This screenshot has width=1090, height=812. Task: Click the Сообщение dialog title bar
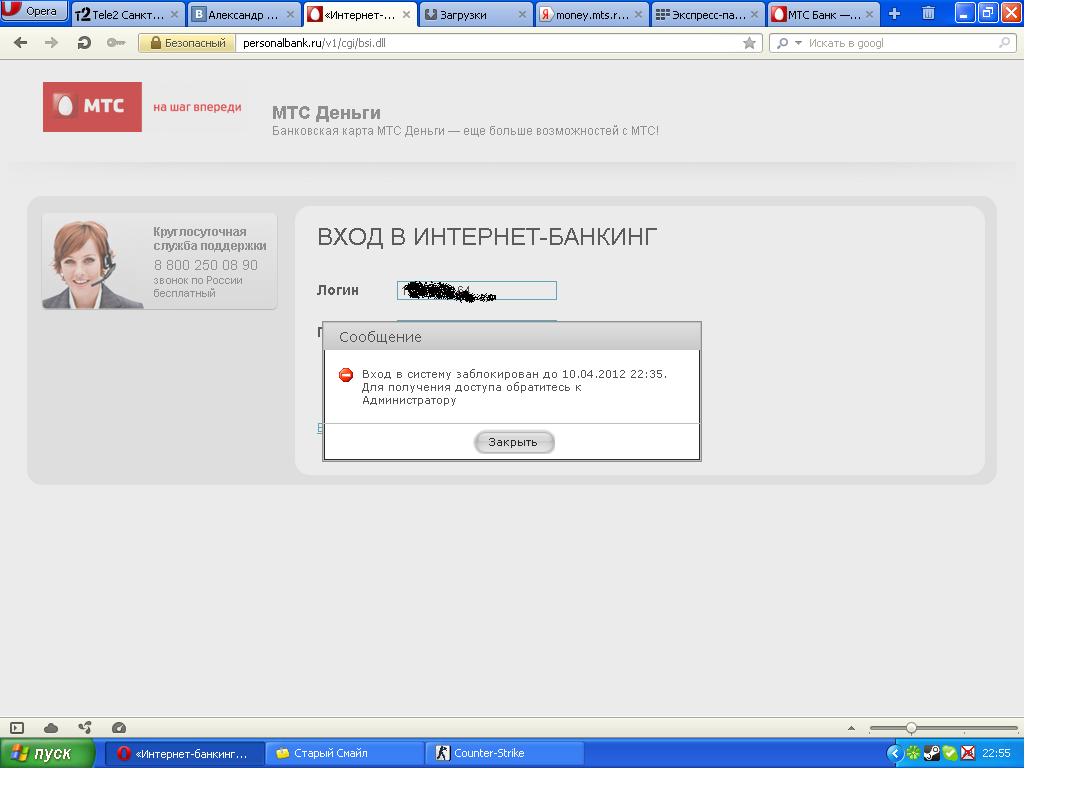coord(512,336)
